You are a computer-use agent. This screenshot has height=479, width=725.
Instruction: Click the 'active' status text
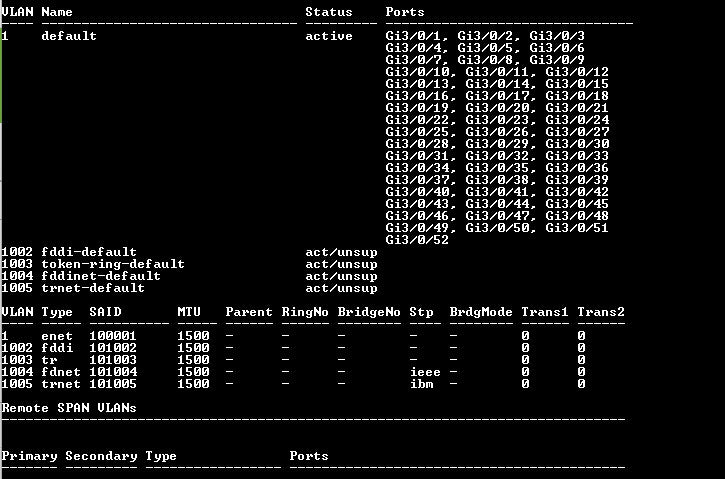(x=329, y=36)
